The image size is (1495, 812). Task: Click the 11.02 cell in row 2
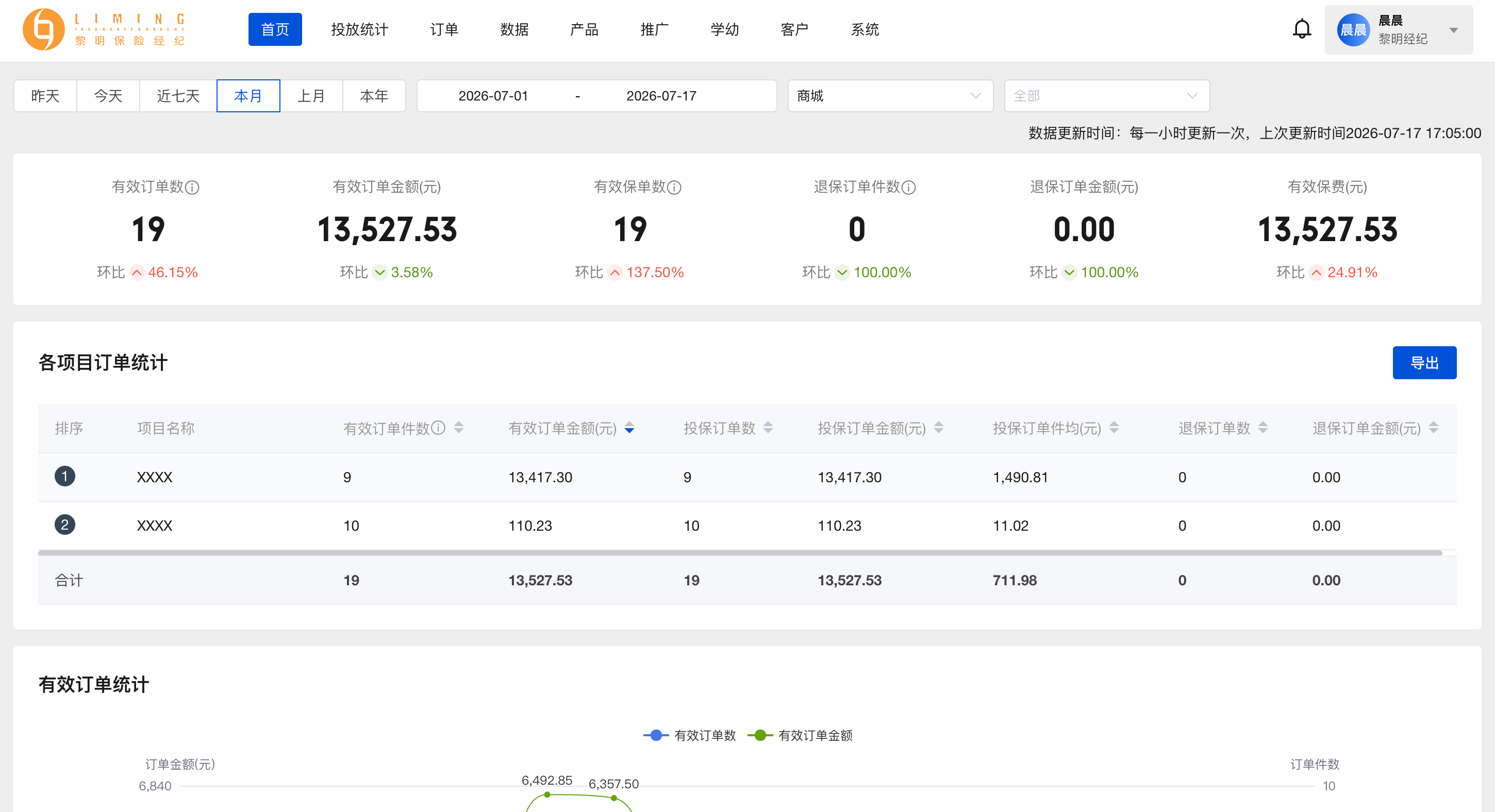point(1010,526)
